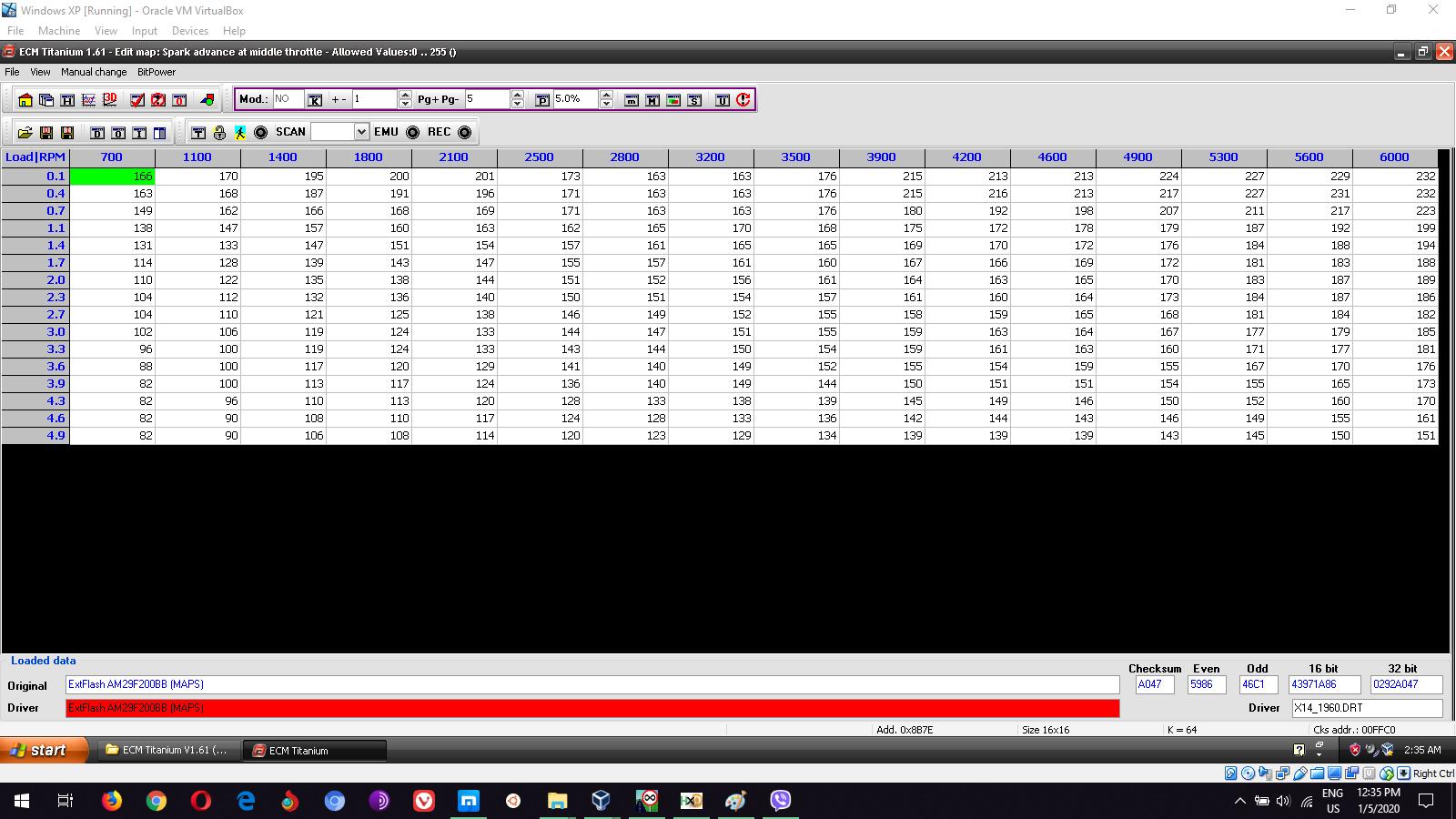1456x819 pixels.
Task: Click the blue column table icon
Action: point(160,133)
